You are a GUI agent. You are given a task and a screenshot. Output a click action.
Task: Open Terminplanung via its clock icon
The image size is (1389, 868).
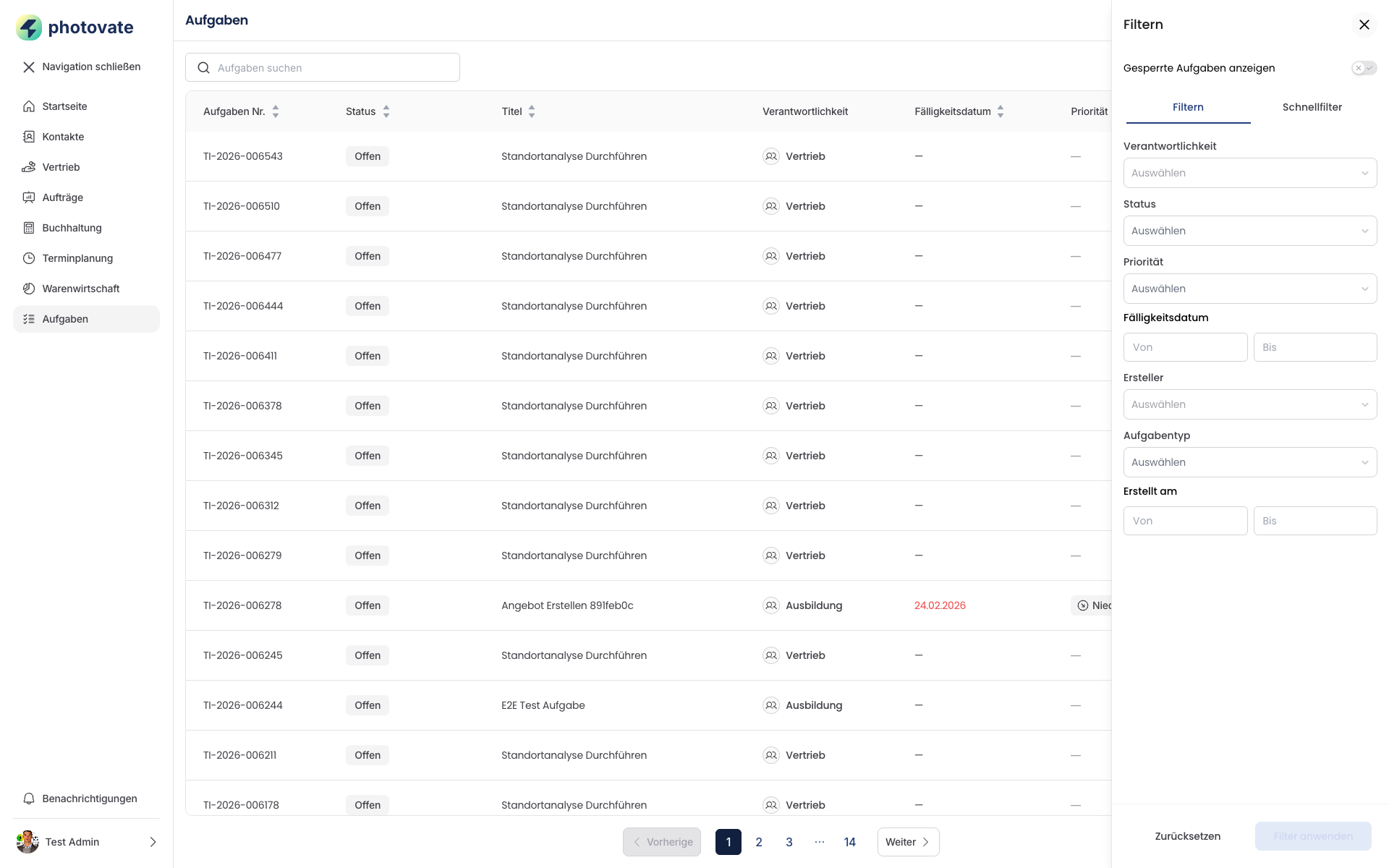point(29,258)
